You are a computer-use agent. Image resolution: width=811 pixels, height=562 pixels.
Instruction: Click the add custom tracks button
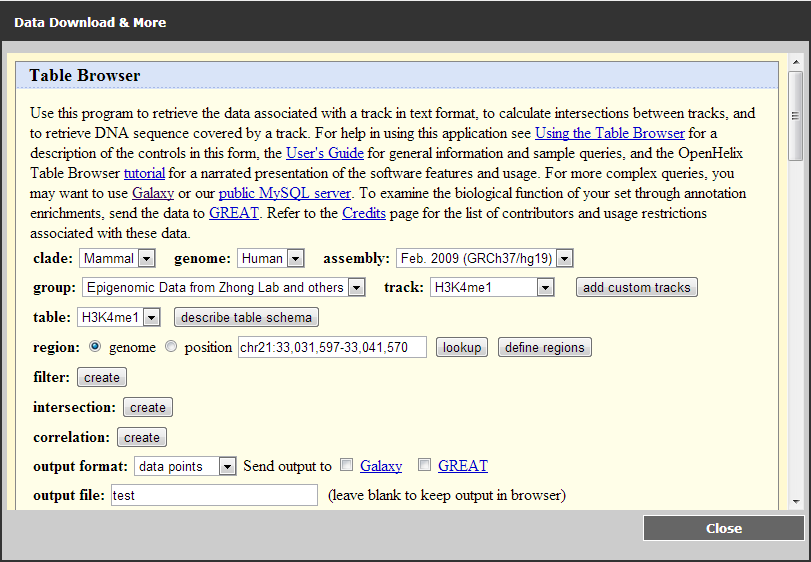[637, 287]
